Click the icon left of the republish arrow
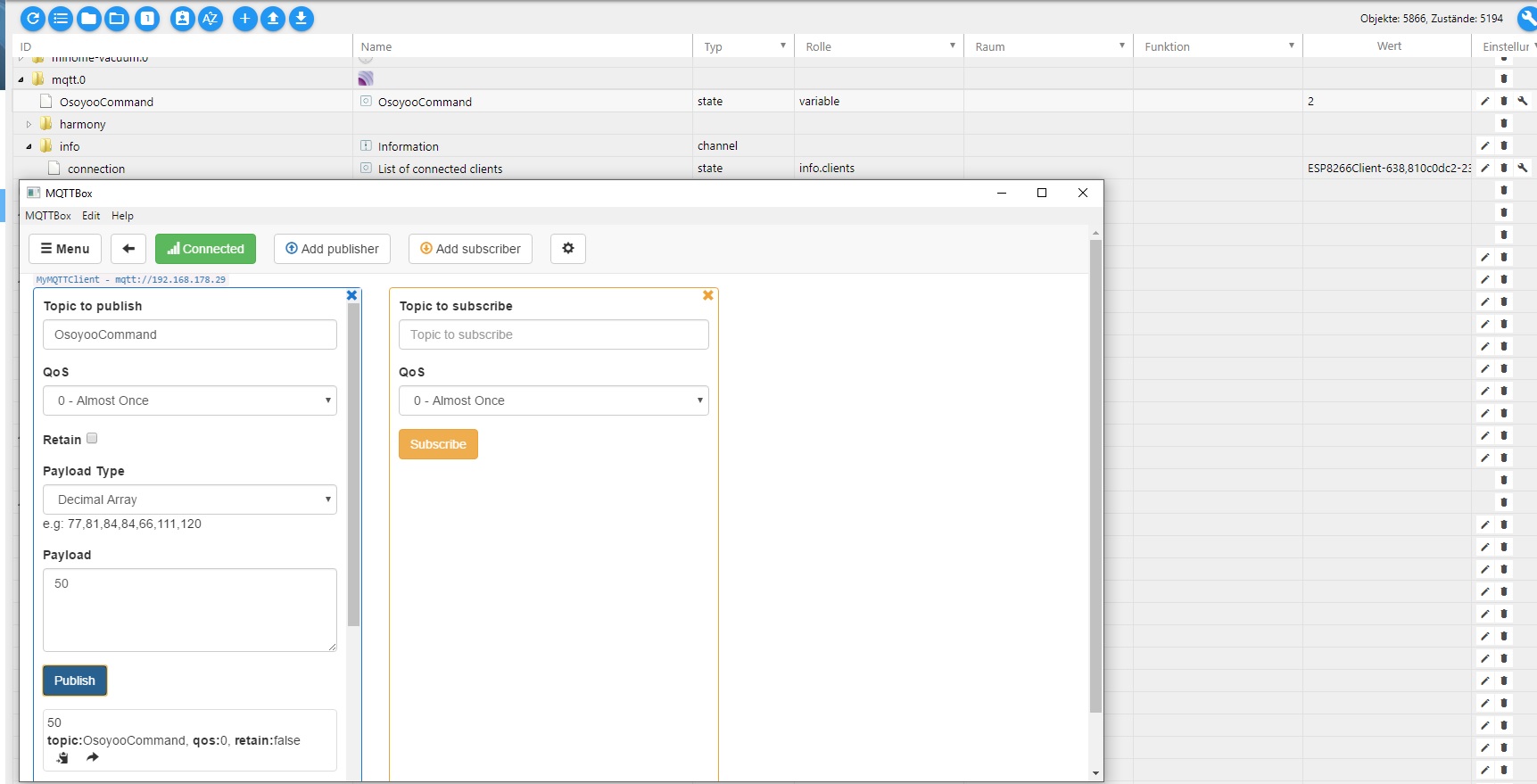Viewport: 1537px width, 784px height. [x=62, y=757]
